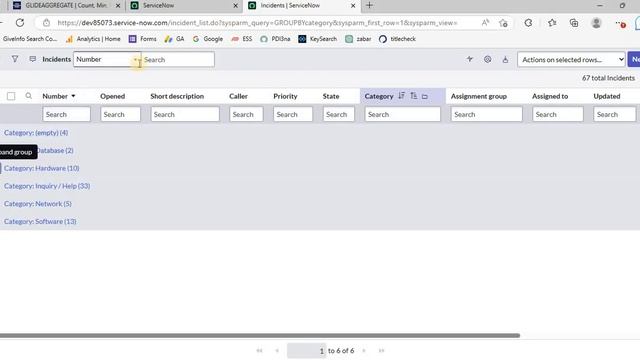Screen dimensions: 640x360
Task: Open the list filter funnel icon
Action: pos(15,59)
